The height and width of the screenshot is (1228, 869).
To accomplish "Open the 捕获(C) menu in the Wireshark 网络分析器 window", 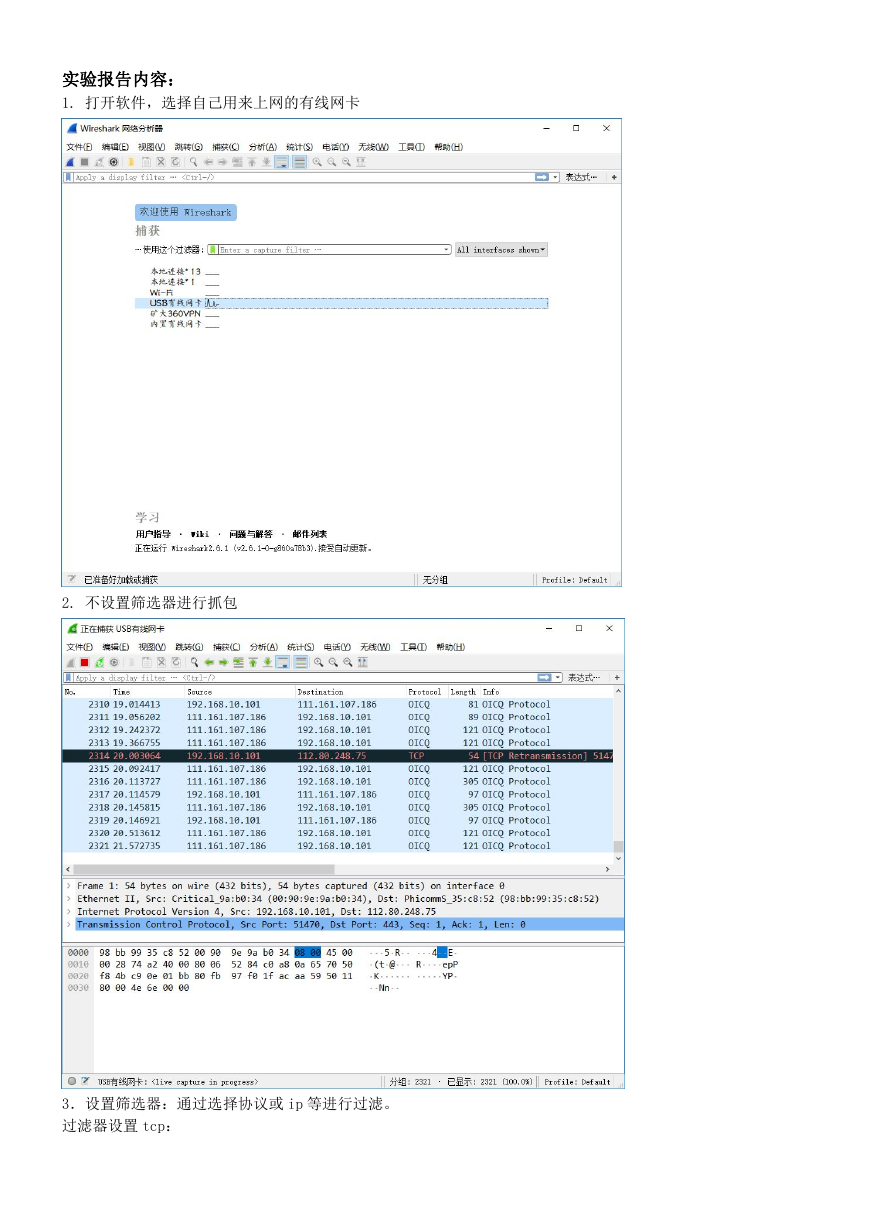I will coord(225,147).
